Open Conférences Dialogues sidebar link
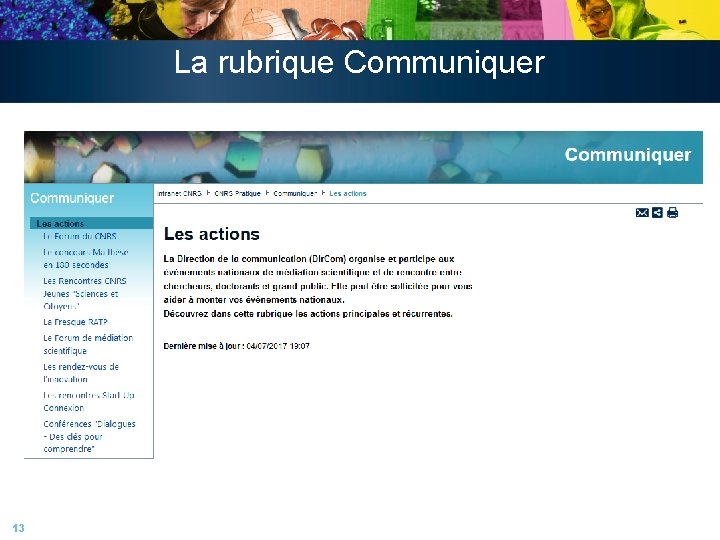 (90, 436)
